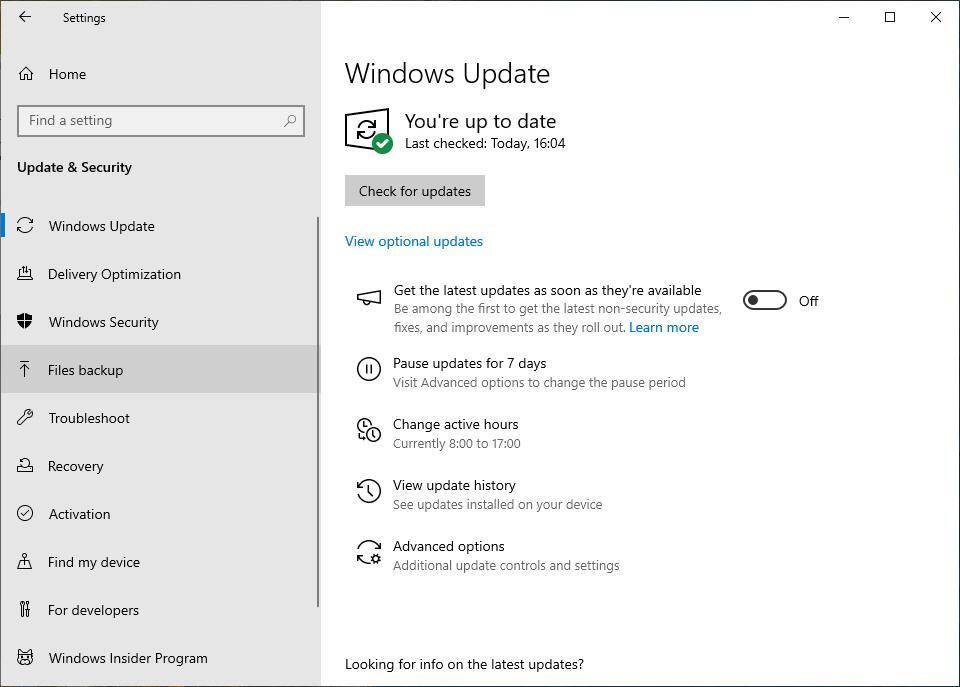Select Windows Update in the sidebar
Screen dimensions: 960x687
159,226
